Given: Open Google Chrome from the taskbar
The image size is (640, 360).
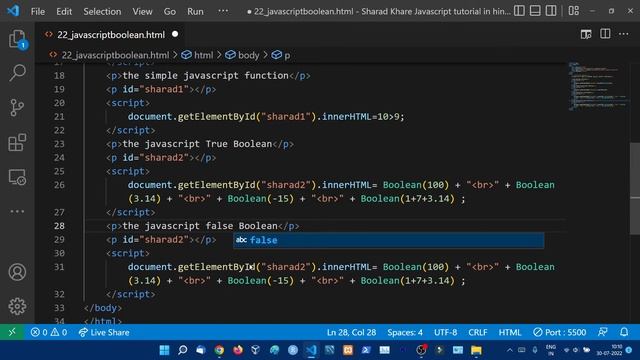Looking at the screenshot, I should coord(219,350).
